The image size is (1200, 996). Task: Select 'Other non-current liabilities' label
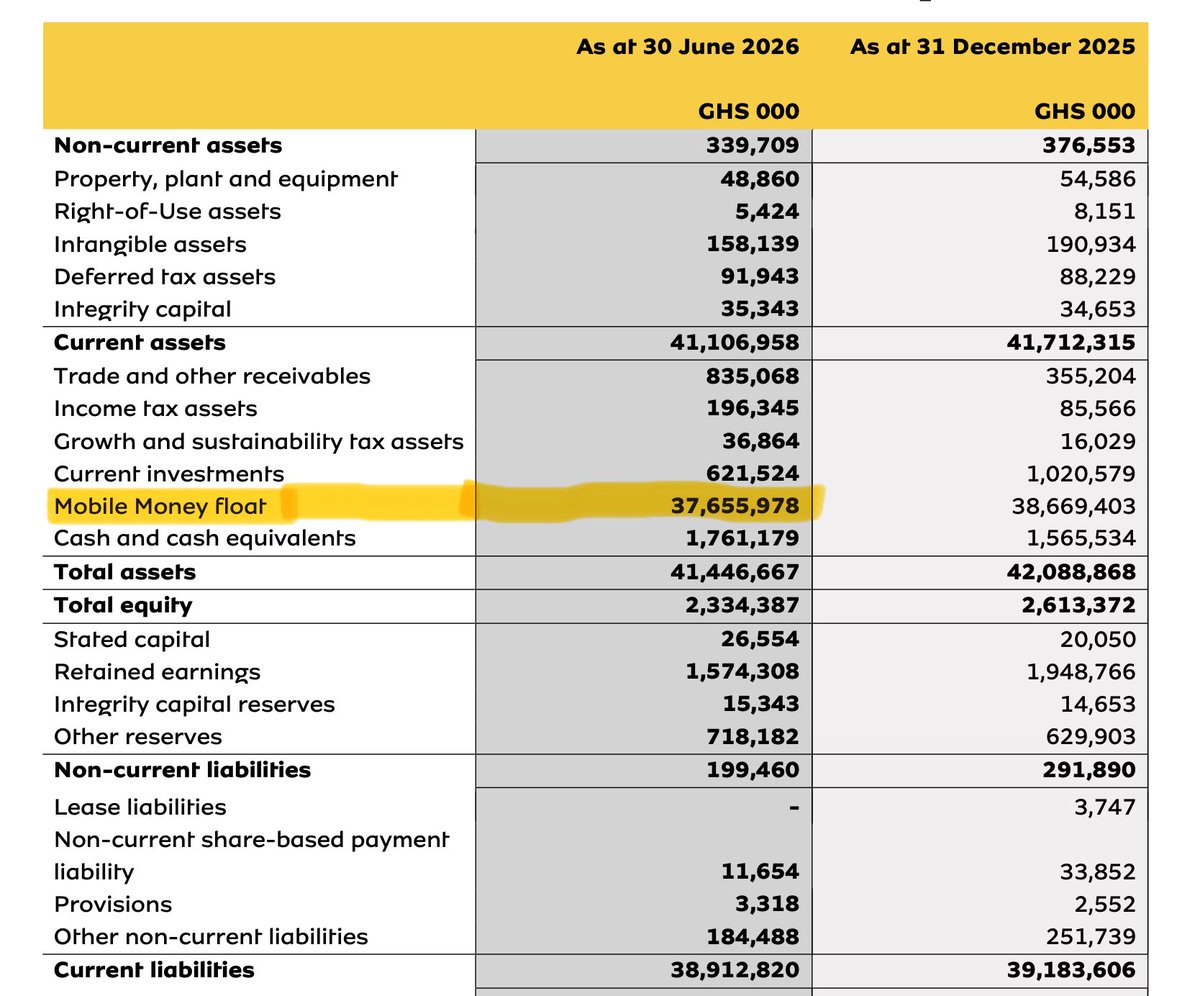[211, 937]
